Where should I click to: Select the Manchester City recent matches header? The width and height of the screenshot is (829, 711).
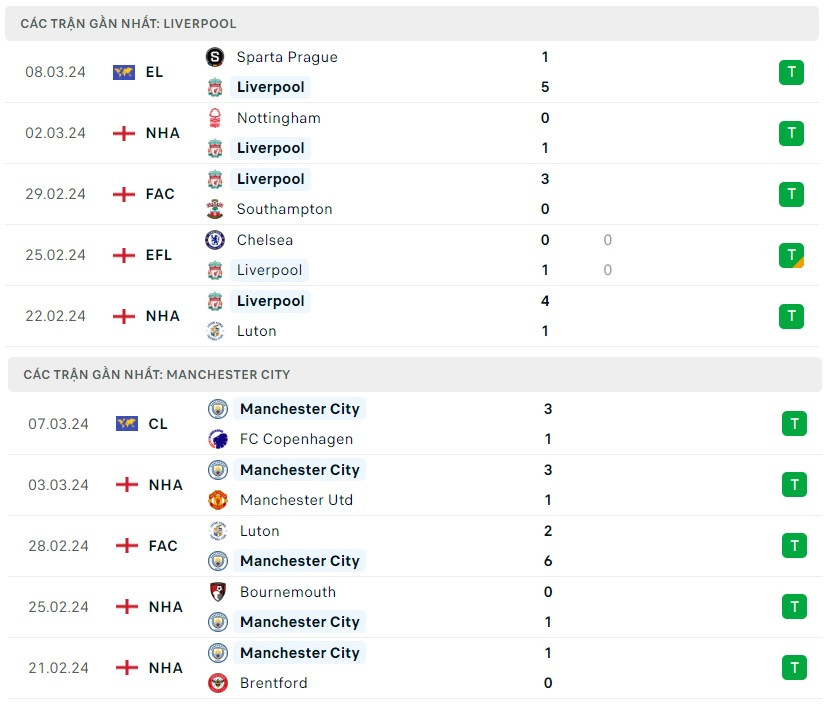click(156, 374)
